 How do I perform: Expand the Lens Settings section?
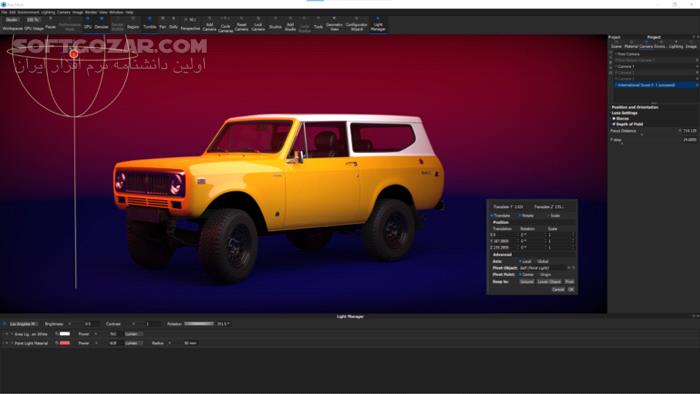point(624,113)
